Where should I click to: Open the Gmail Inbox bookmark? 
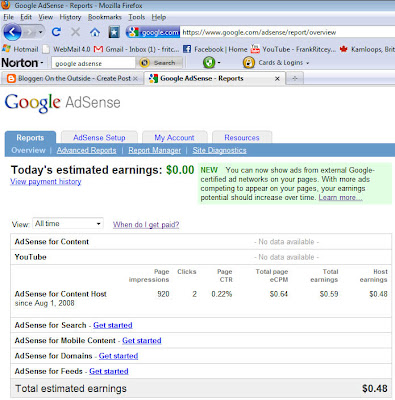coord(137,49)
